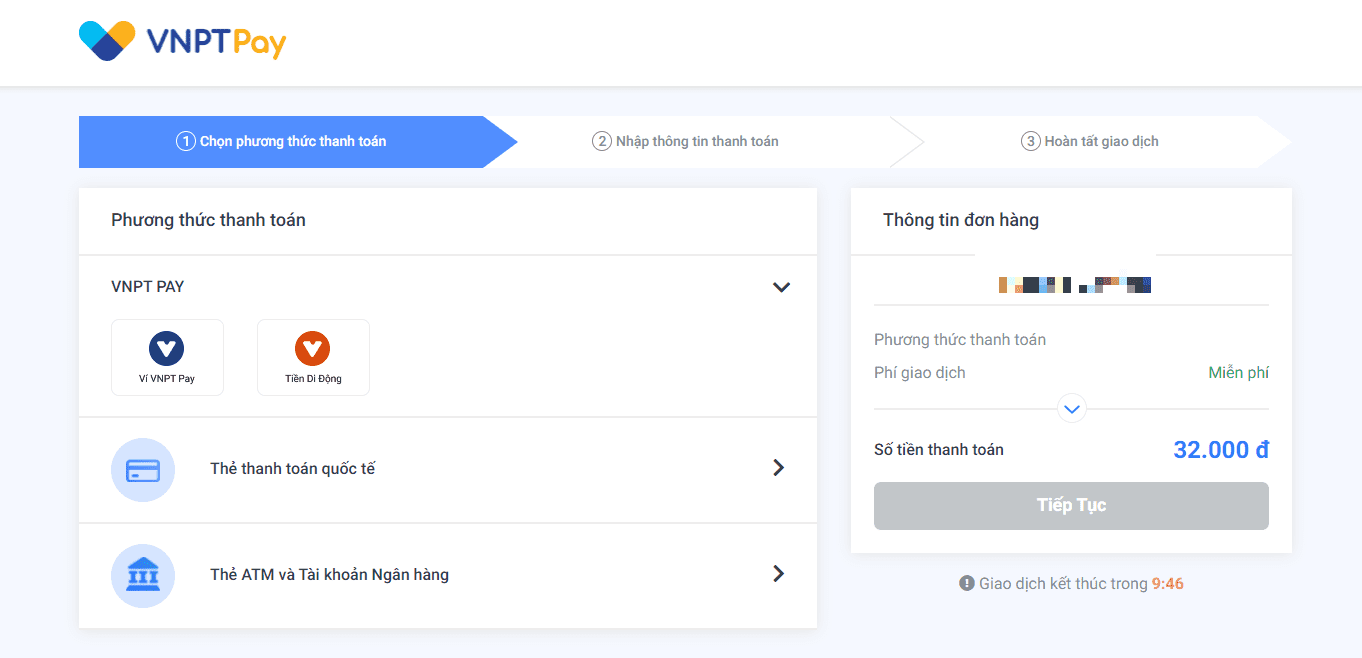
Task: Expand Thẻ ATM và Tài khoản Ngân hàng arrow
Action: pos(779,574)
